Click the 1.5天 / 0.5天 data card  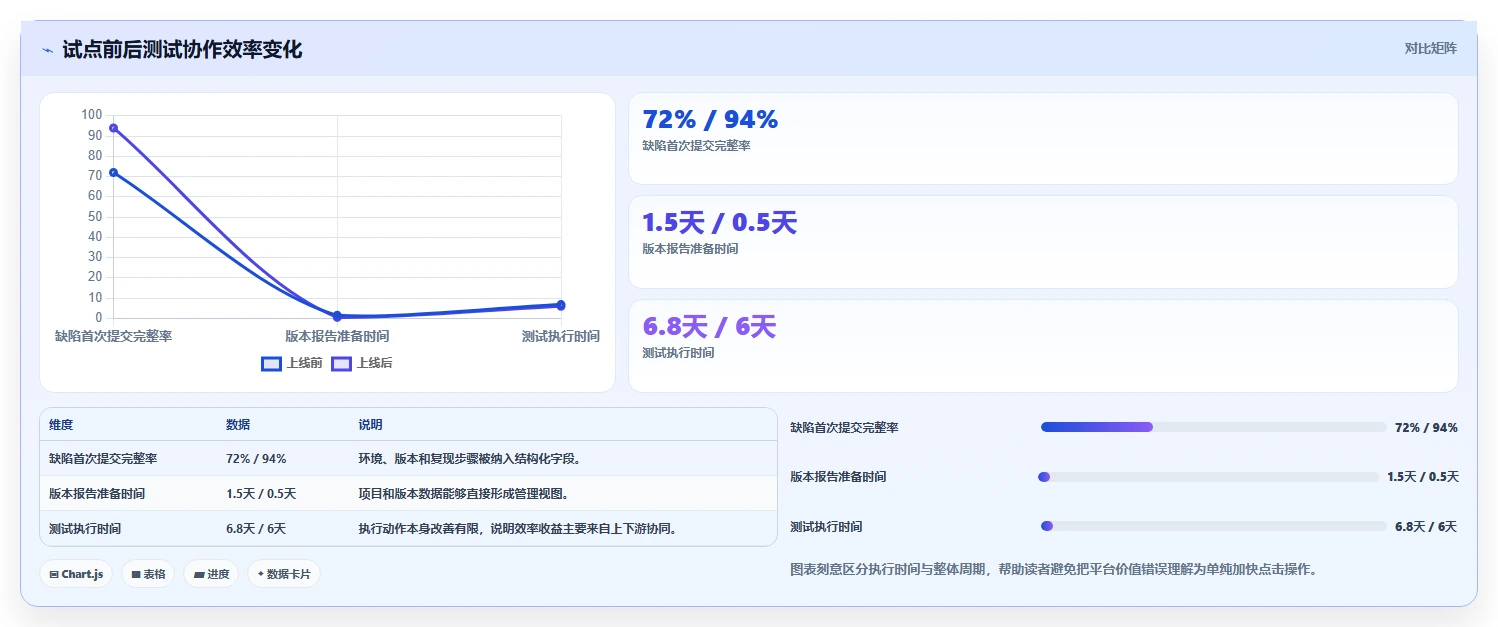point(1043,242)
